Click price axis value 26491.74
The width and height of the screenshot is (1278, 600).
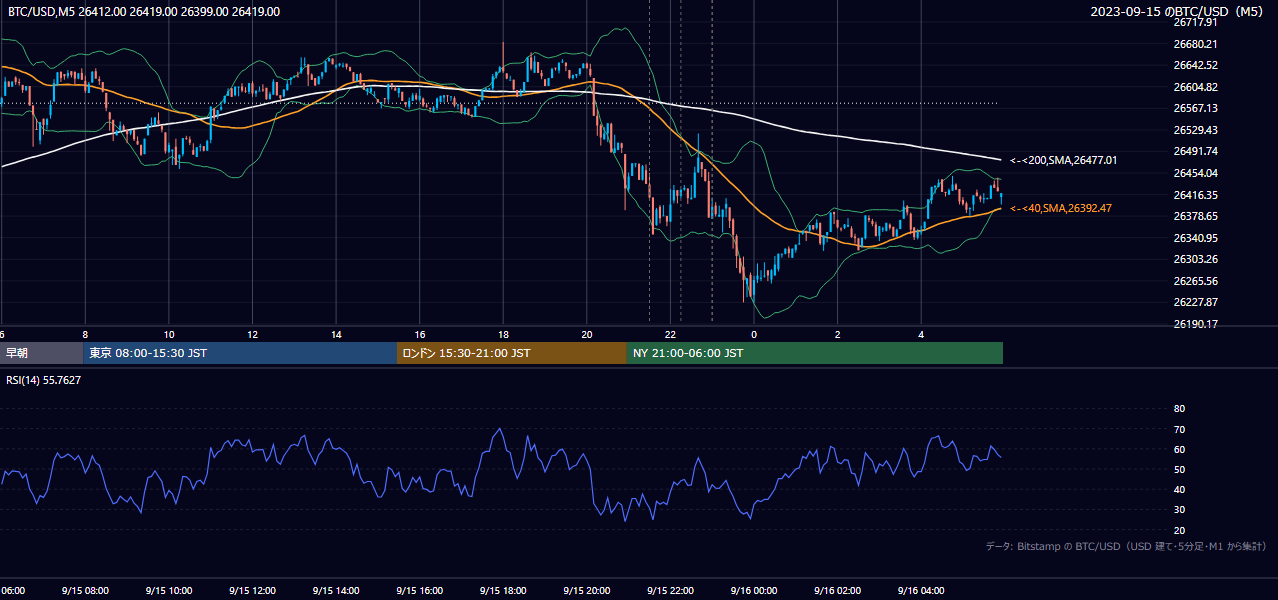pos(1195,151)
